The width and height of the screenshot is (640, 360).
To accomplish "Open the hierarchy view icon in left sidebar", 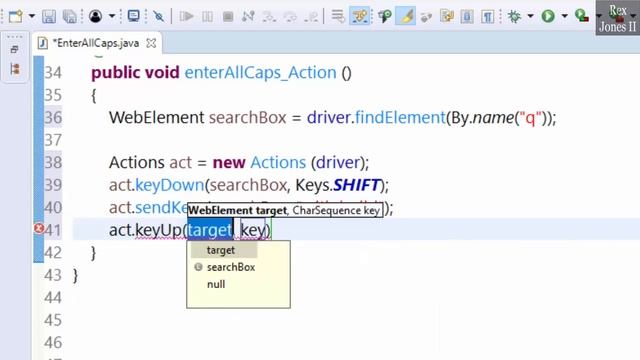I will point(15,69).
